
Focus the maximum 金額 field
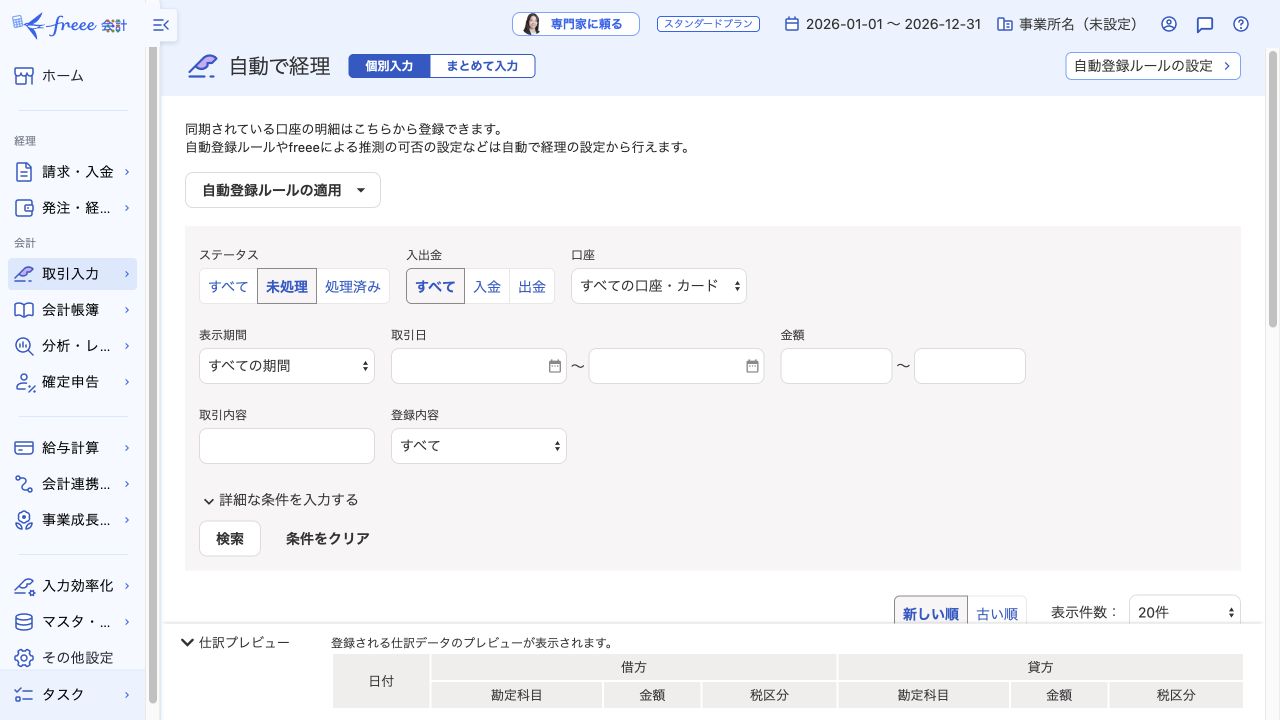[x=970, y=366]
